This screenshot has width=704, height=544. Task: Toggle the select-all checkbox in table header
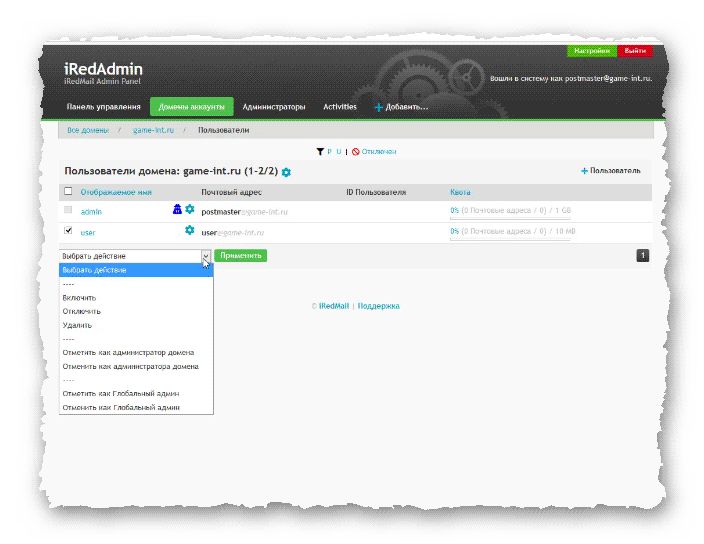pyautogui.click(x=68, y=191)
